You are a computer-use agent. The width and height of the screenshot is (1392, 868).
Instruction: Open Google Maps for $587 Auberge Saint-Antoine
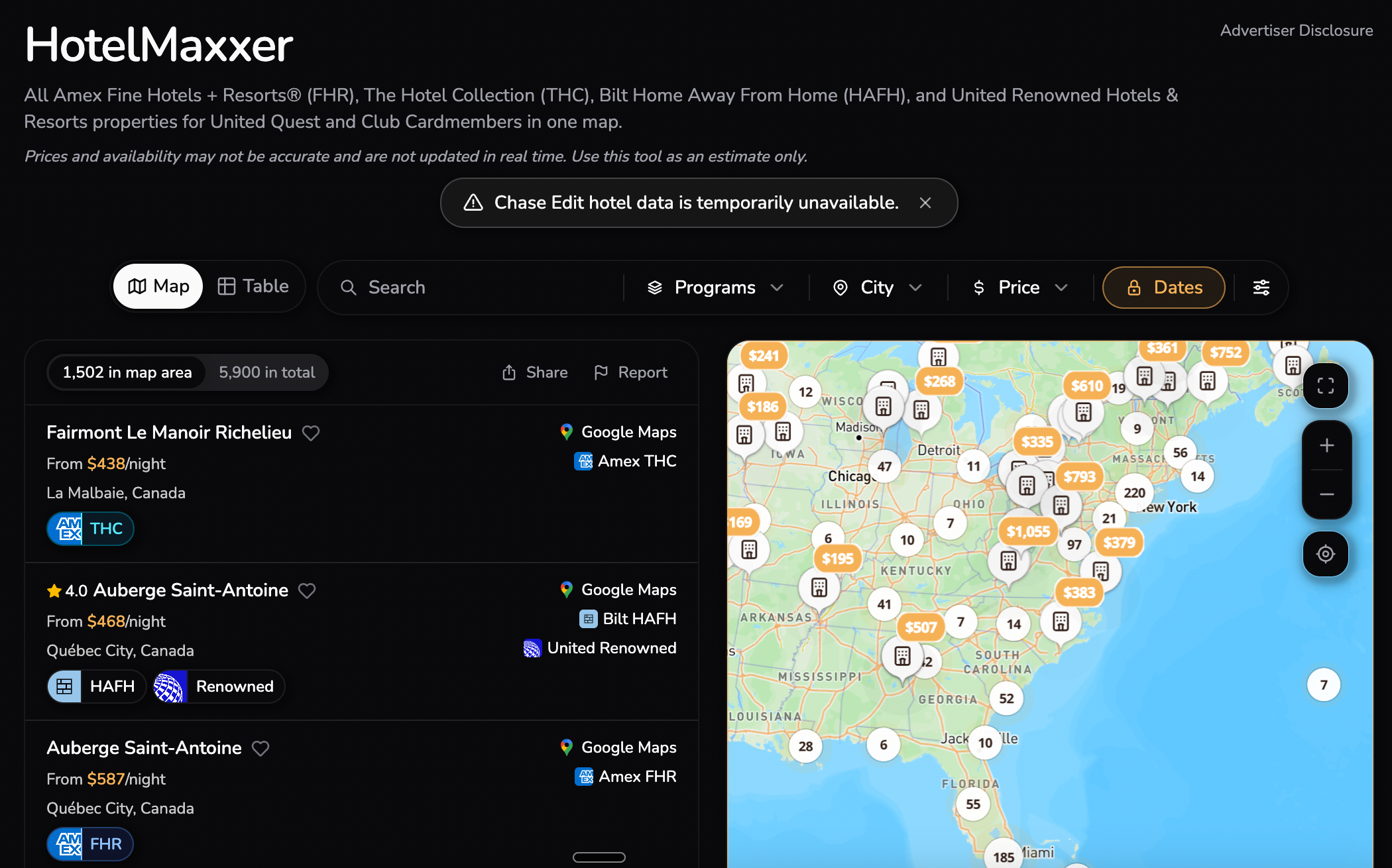618,747
